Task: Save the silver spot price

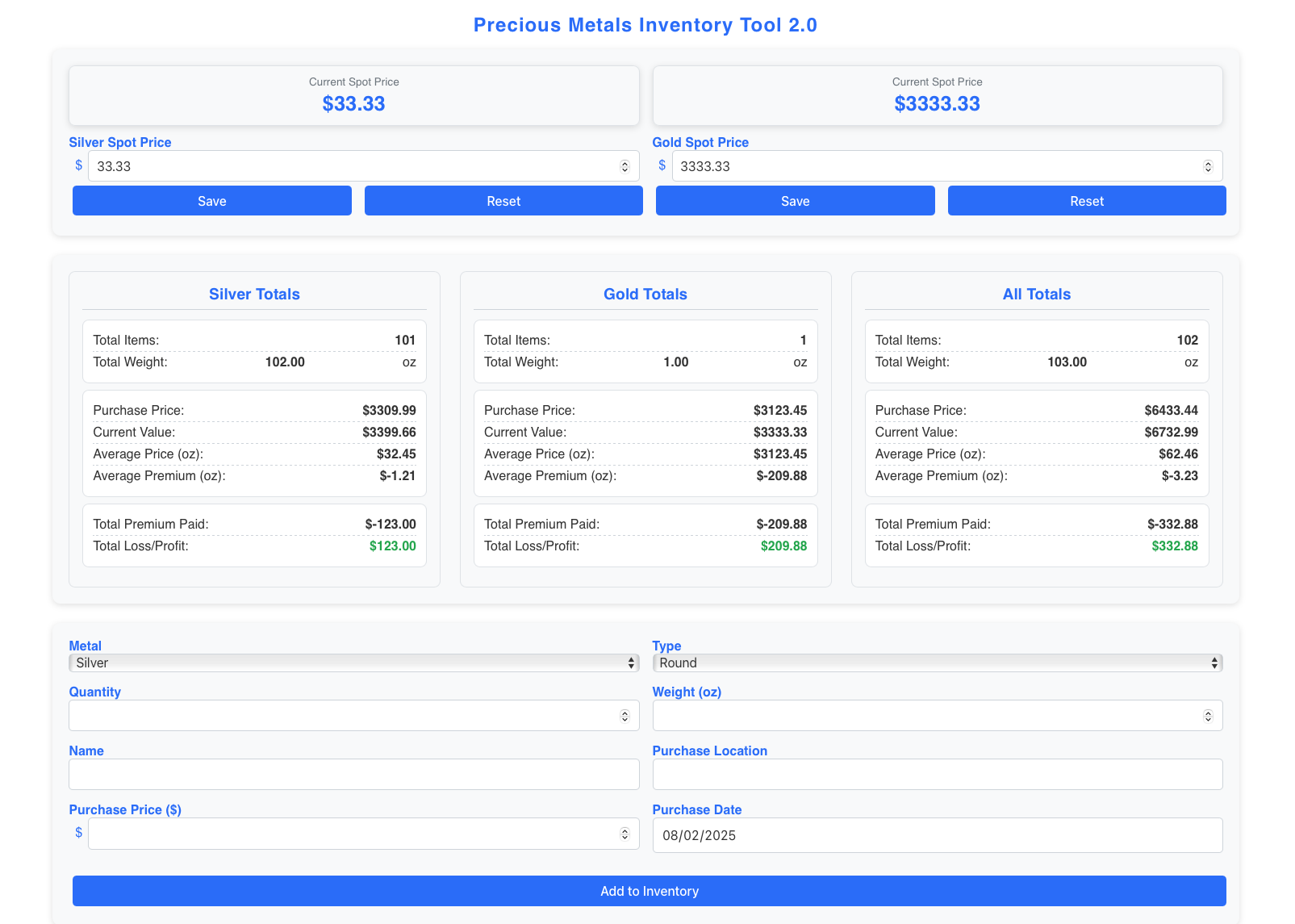Action: [x=212, y=201]
